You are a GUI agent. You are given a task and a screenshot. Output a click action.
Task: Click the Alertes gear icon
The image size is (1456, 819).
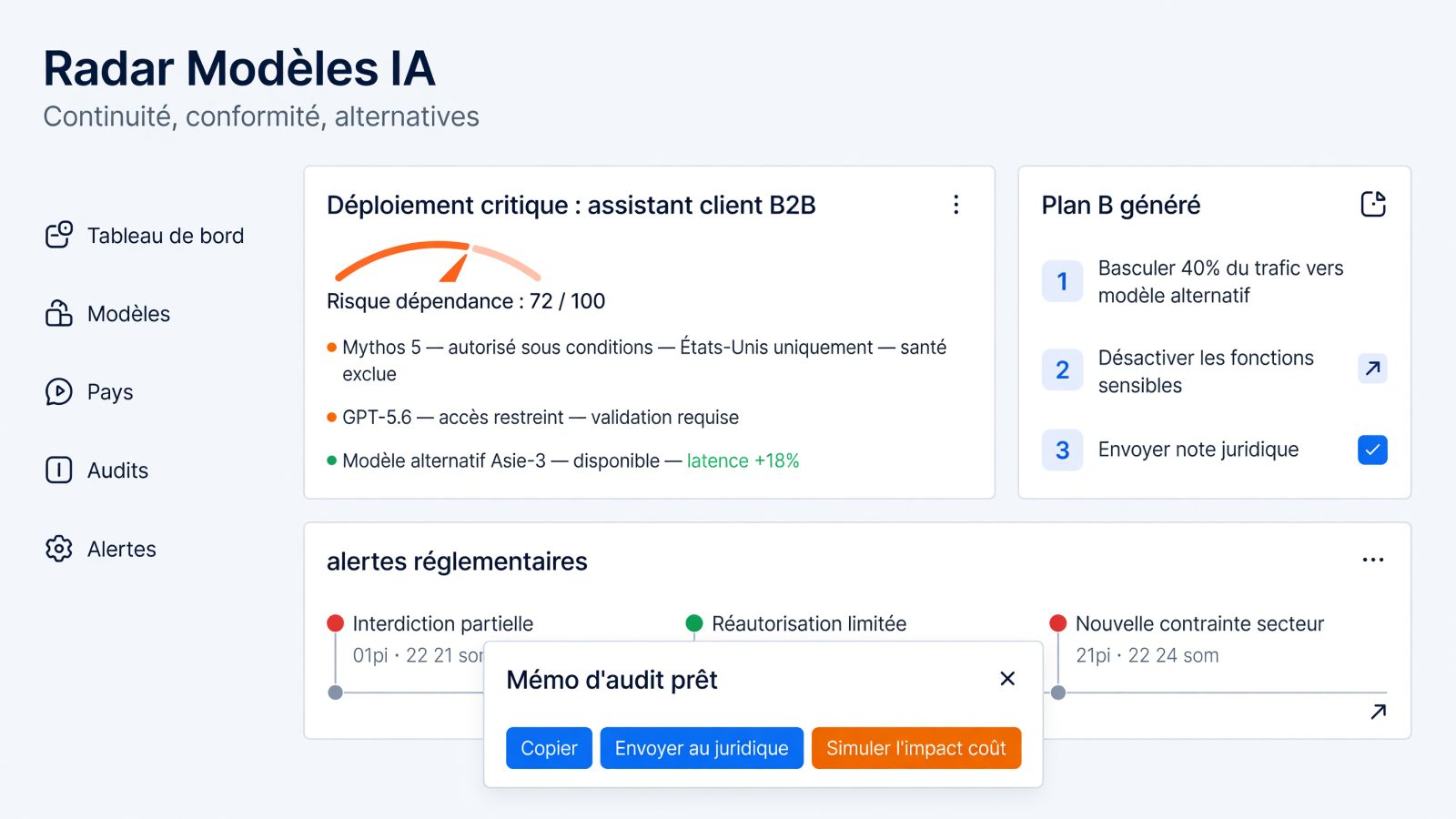[x=59, y=548]
